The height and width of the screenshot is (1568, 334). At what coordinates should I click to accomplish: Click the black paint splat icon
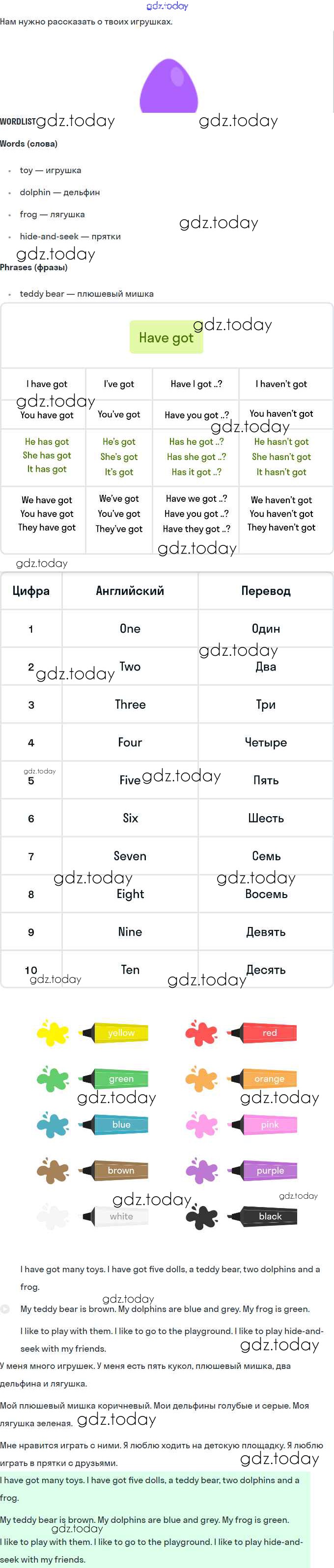click(x=201, y=1216)
